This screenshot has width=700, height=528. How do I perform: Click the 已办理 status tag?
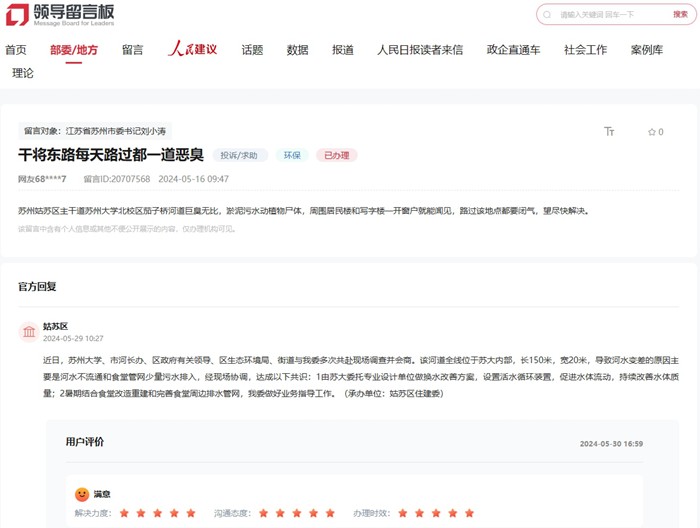pos(337,155)
